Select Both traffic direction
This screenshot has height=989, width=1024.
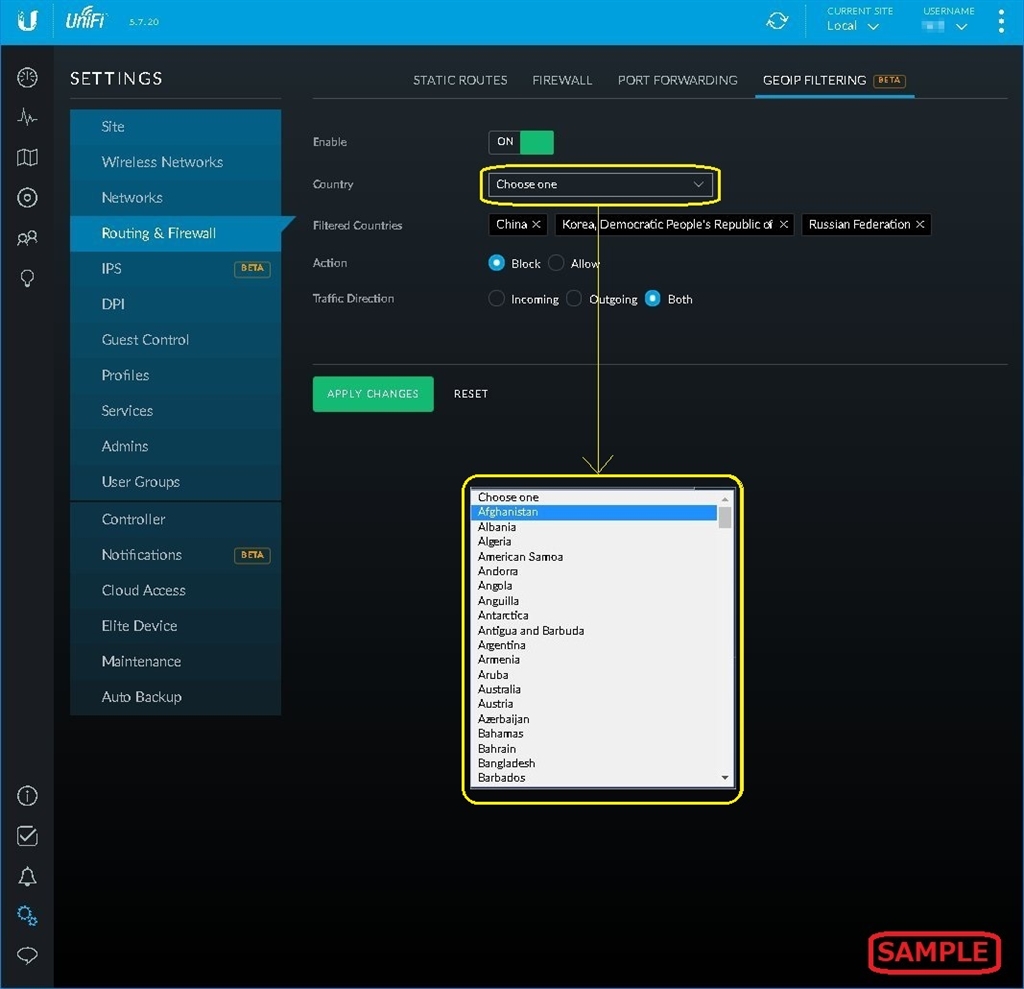pyautogui.click(x=652, y=299)
